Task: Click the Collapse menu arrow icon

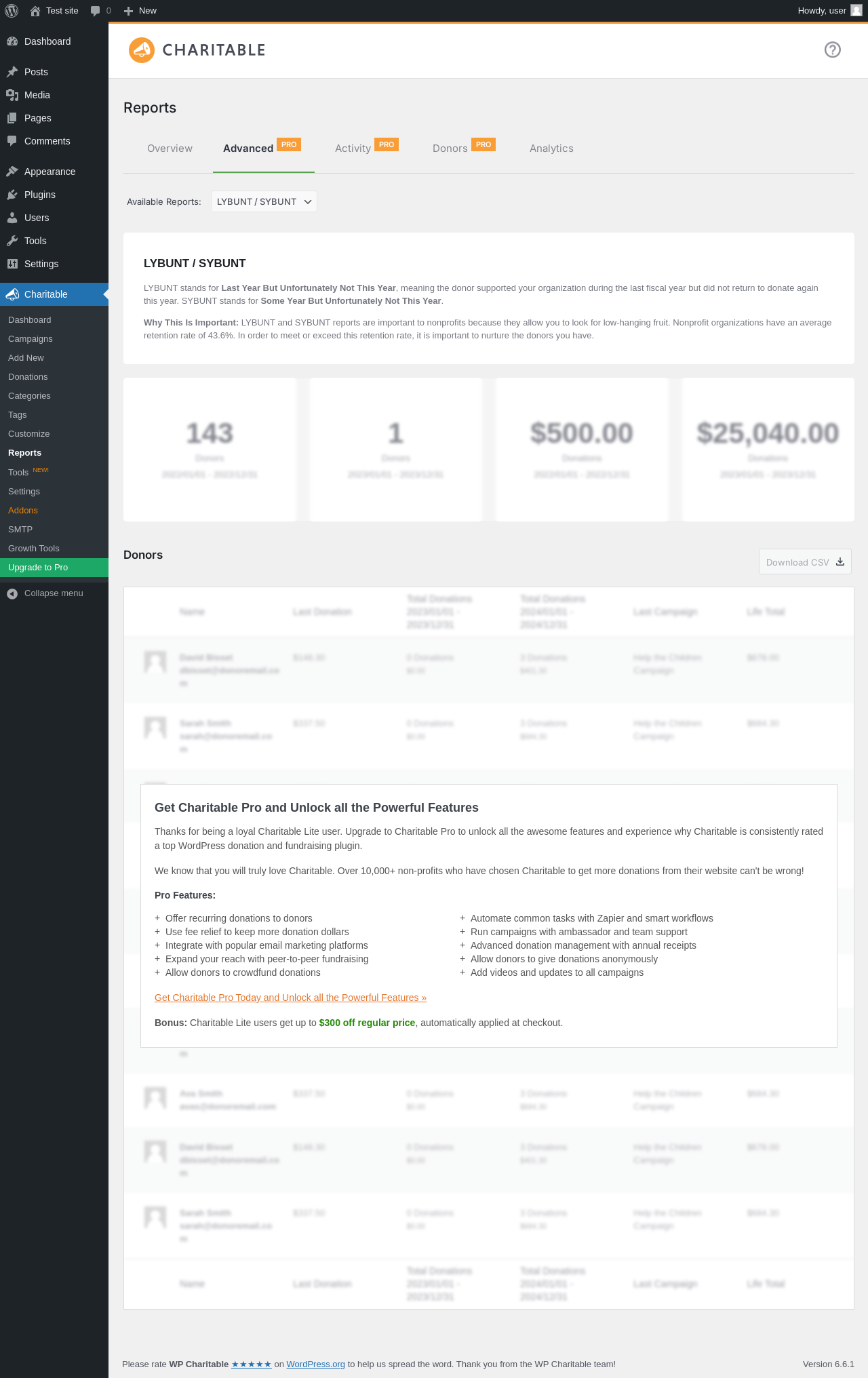Action: (12, 593)
